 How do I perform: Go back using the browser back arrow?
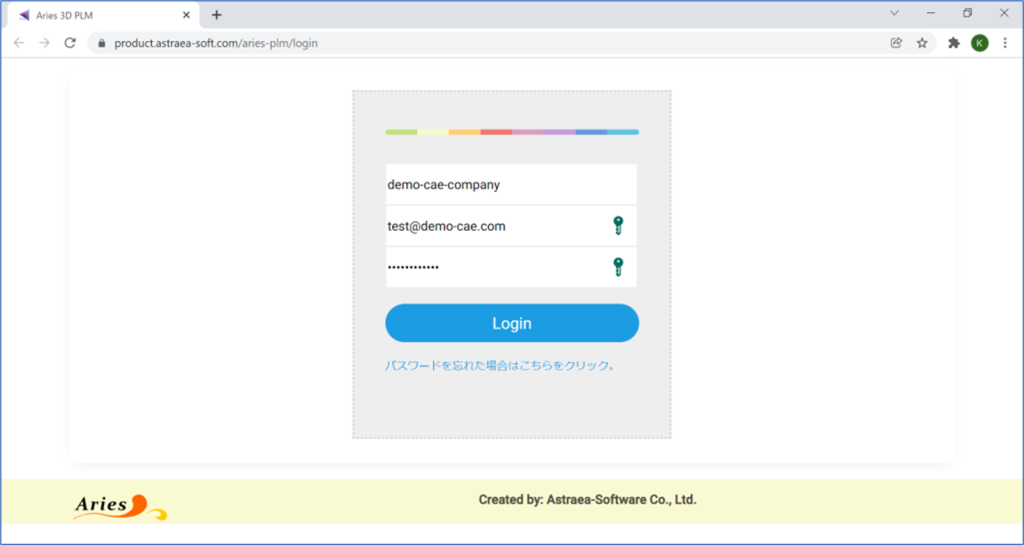[x=19, y=43]
